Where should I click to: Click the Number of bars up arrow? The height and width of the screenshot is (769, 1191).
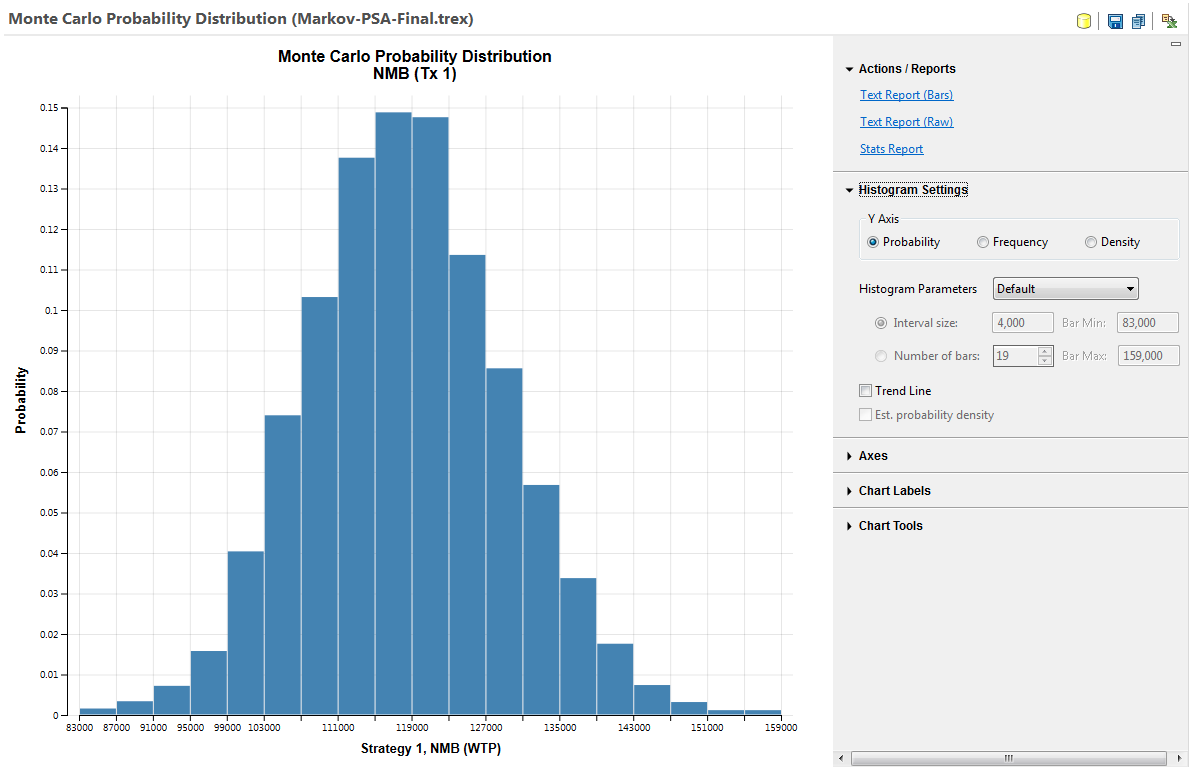1047,351
